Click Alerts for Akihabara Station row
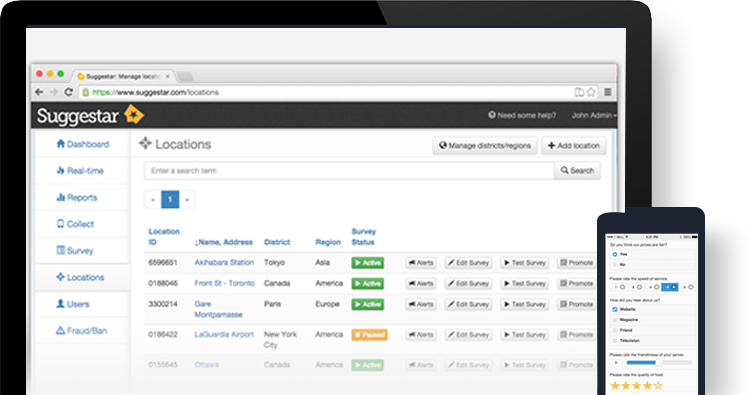Screen dimensions: 749x395 [x=421, y=263]
